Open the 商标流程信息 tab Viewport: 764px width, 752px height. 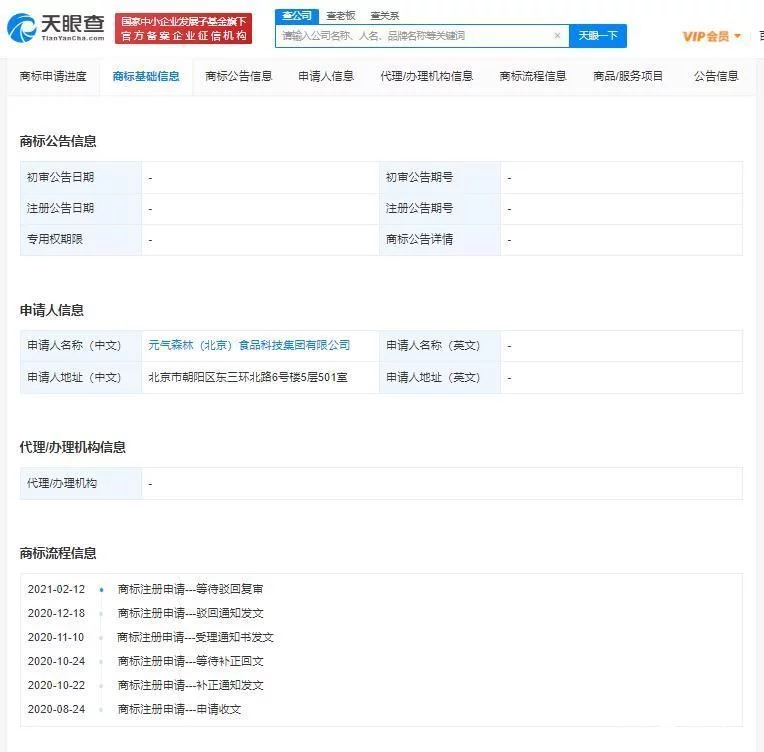coord(532,76)
